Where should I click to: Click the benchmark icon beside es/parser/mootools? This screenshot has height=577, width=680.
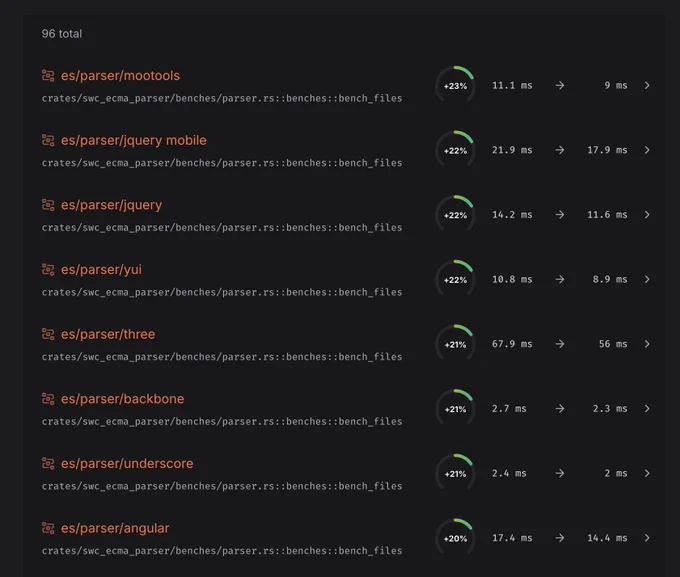coord(48,75)
